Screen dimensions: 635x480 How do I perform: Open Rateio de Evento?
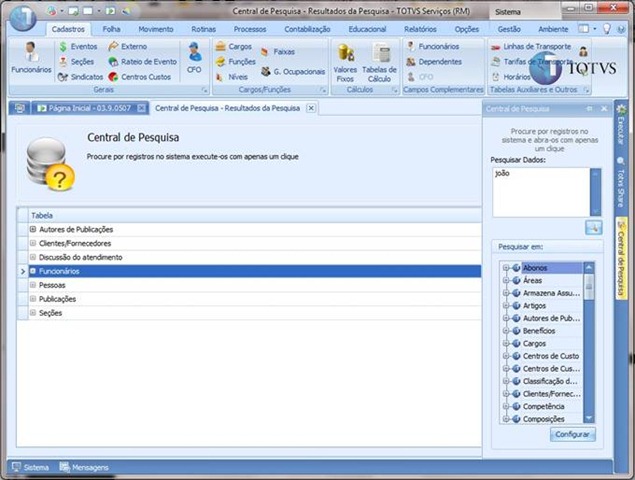click(x=143, y=62)
